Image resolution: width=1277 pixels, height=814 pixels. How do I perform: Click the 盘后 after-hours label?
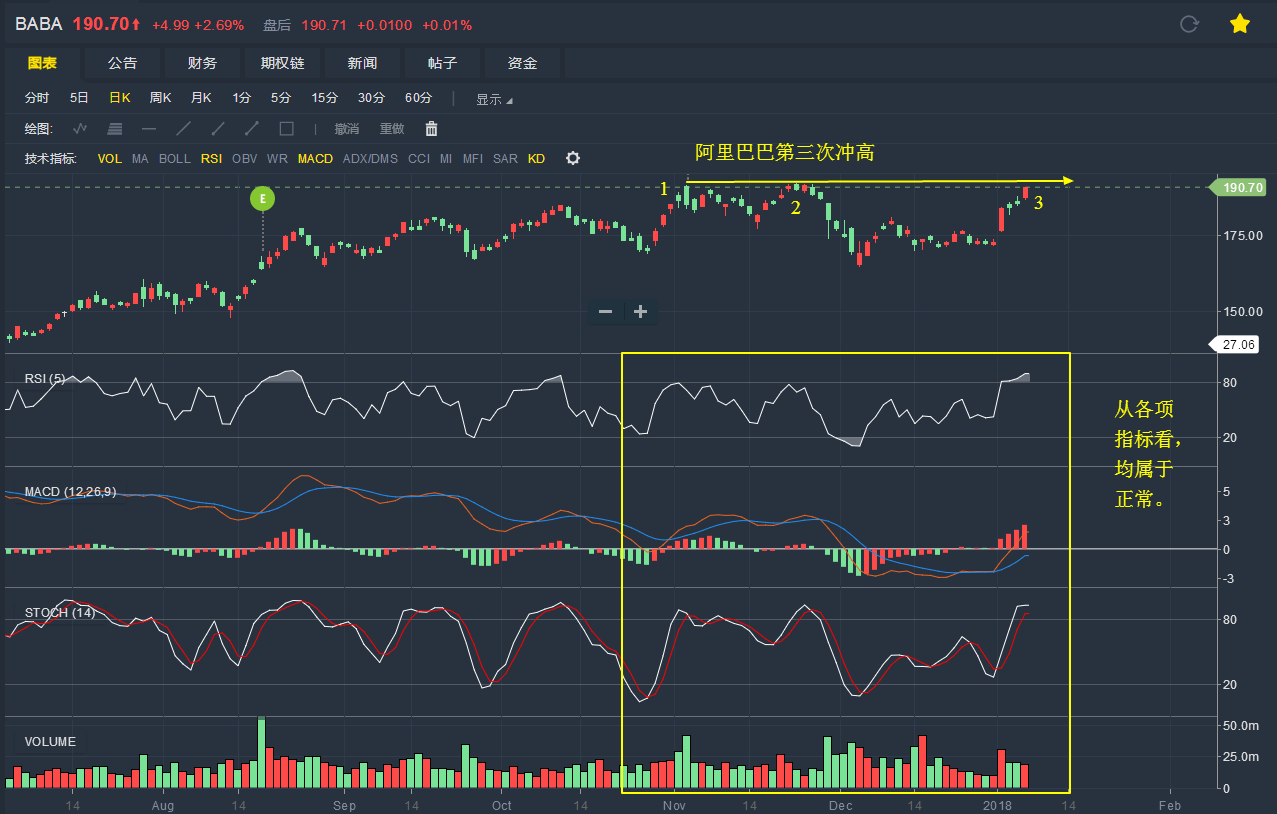(x=277, y=25)
